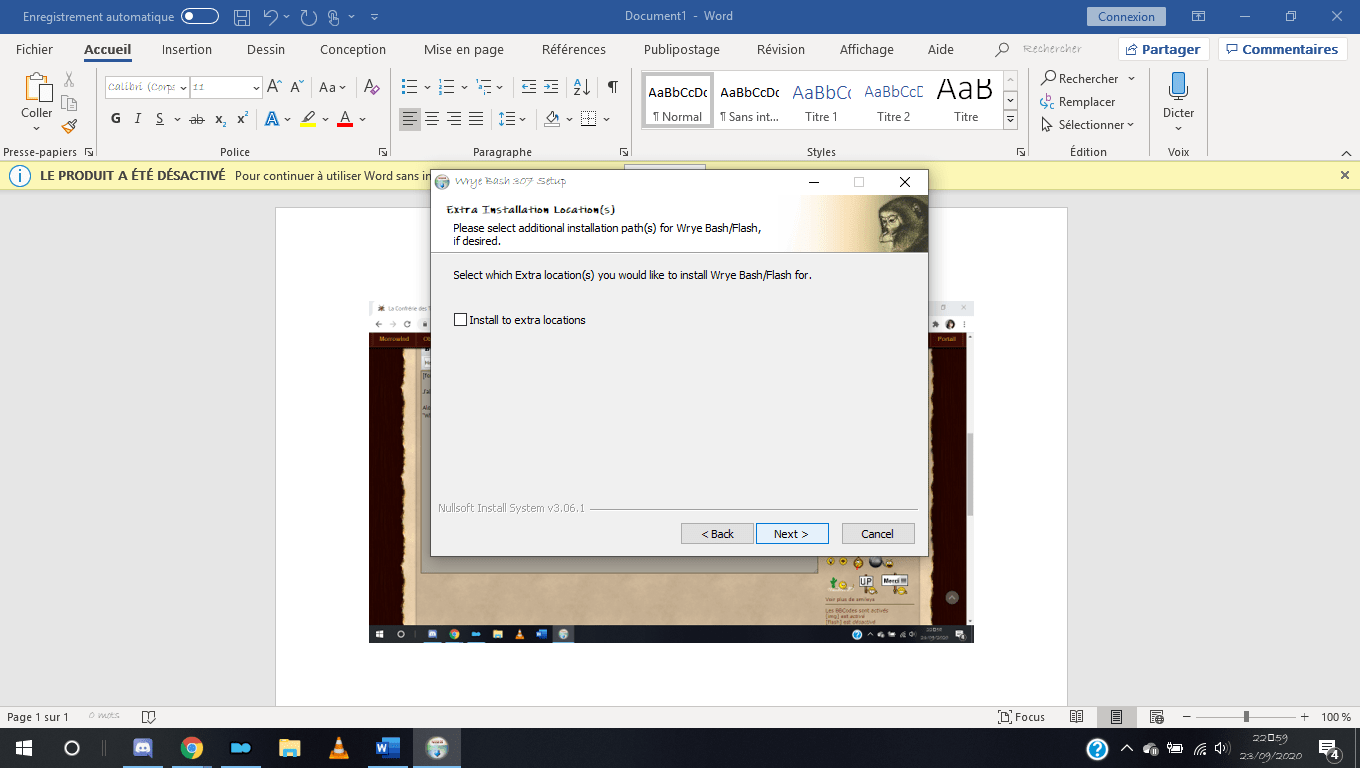The height and width of the screenshot is (768, 1360).
Task: Undo the last action
Action: tap(271, 17)
